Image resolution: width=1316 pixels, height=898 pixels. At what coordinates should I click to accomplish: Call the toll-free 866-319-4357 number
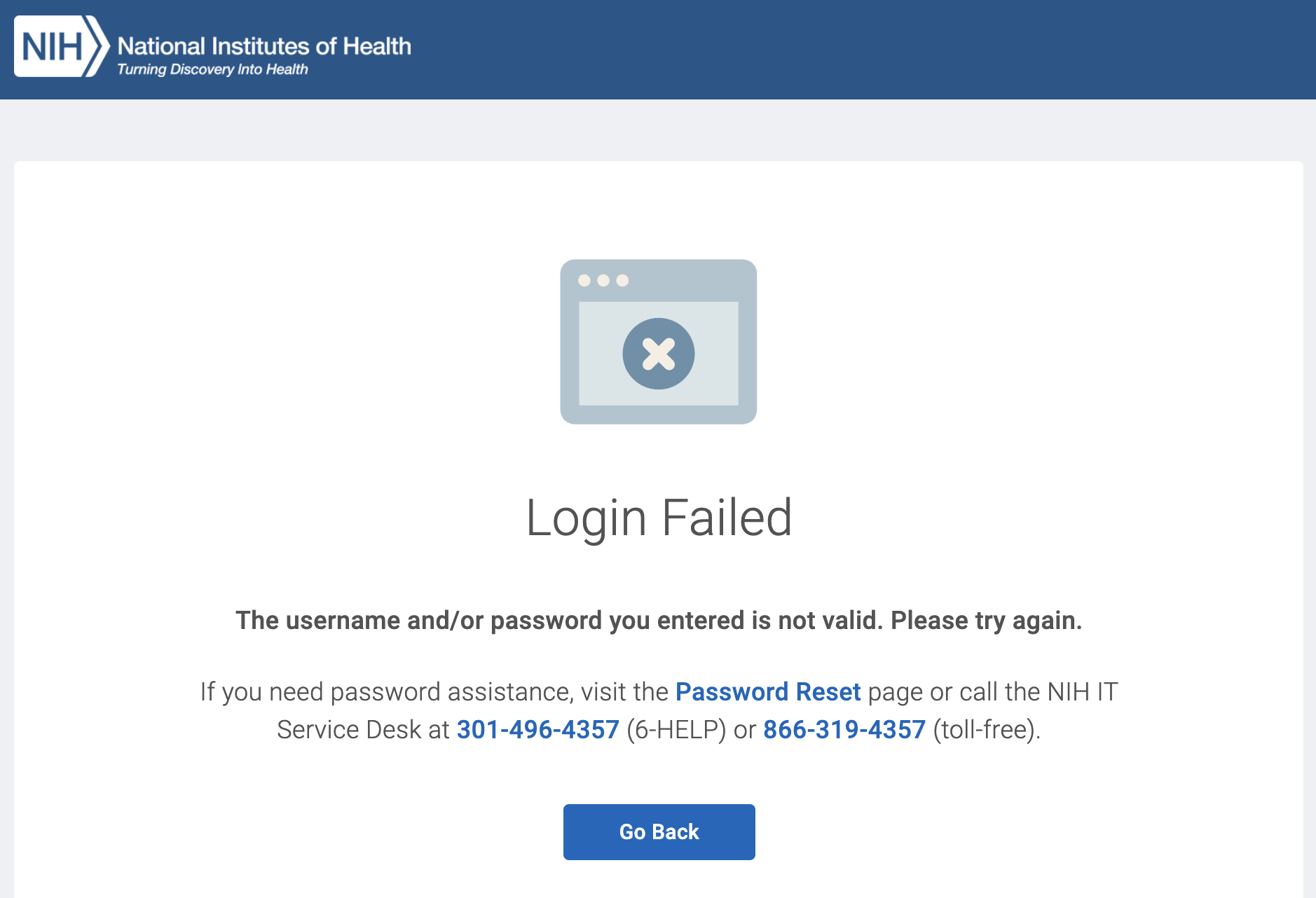point(844,730)
